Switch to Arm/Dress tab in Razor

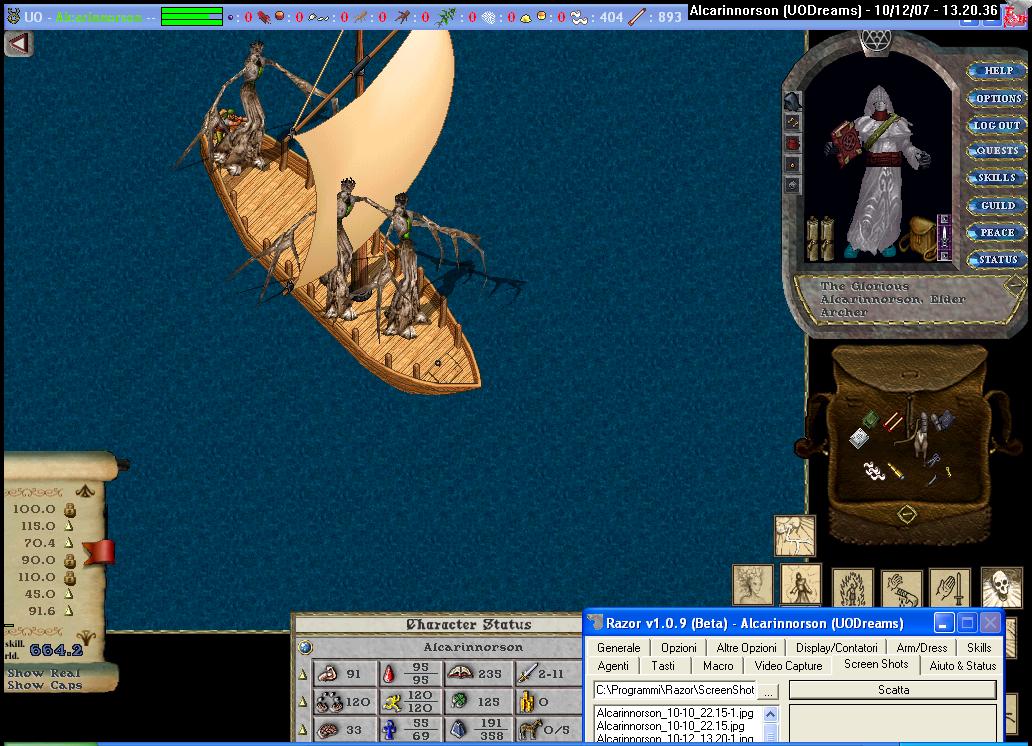point(921,648)
